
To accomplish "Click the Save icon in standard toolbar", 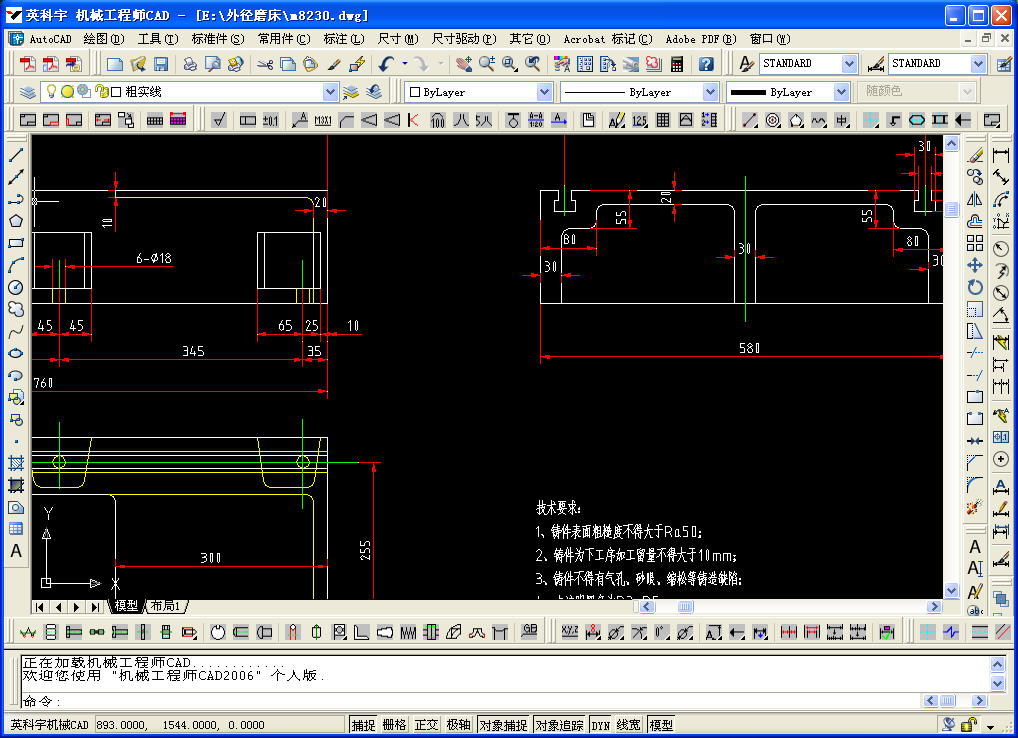I will [x=160, y=64].
